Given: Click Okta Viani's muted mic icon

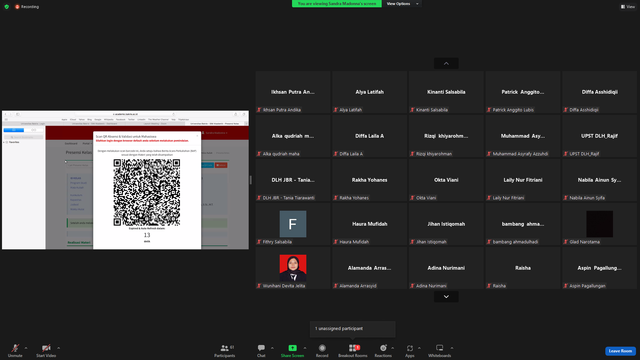Looking at the screenshot, I should 412,198.
